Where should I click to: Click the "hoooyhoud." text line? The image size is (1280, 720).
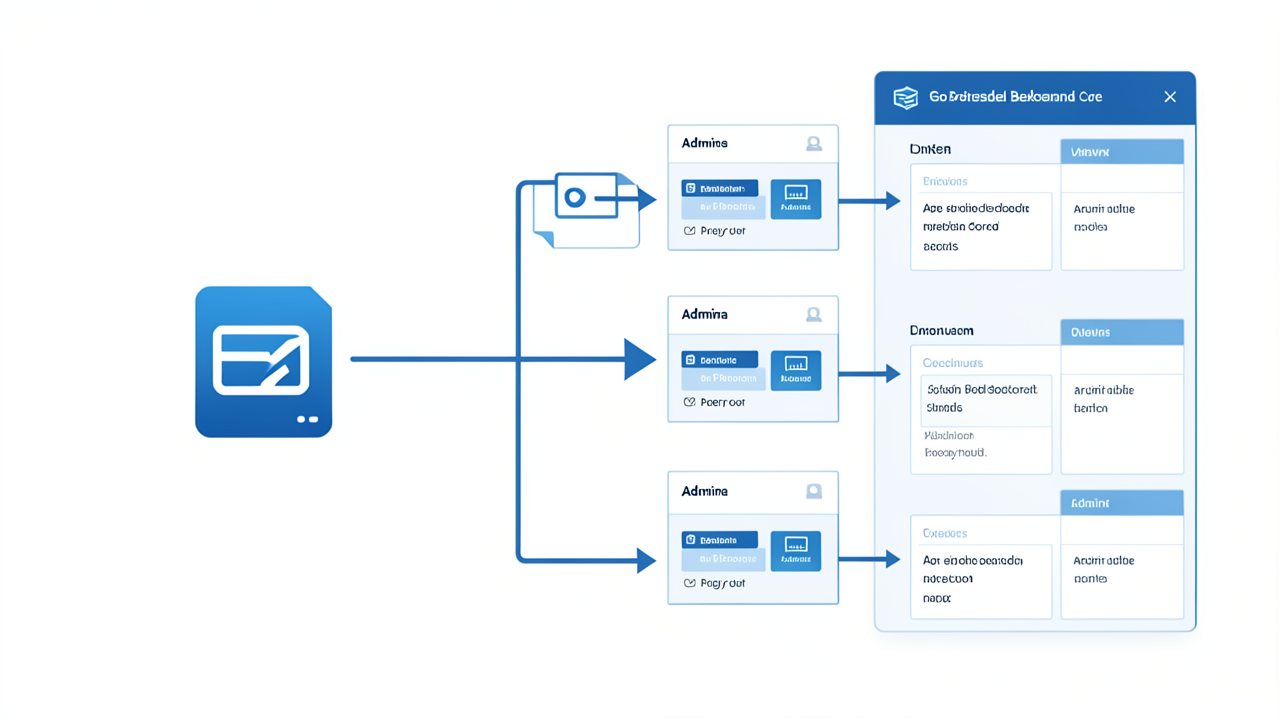(x=955, y=453)
